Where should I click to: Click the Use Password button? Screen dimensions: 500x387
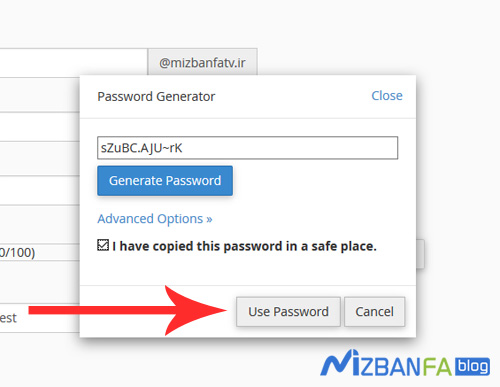point(288,312)
